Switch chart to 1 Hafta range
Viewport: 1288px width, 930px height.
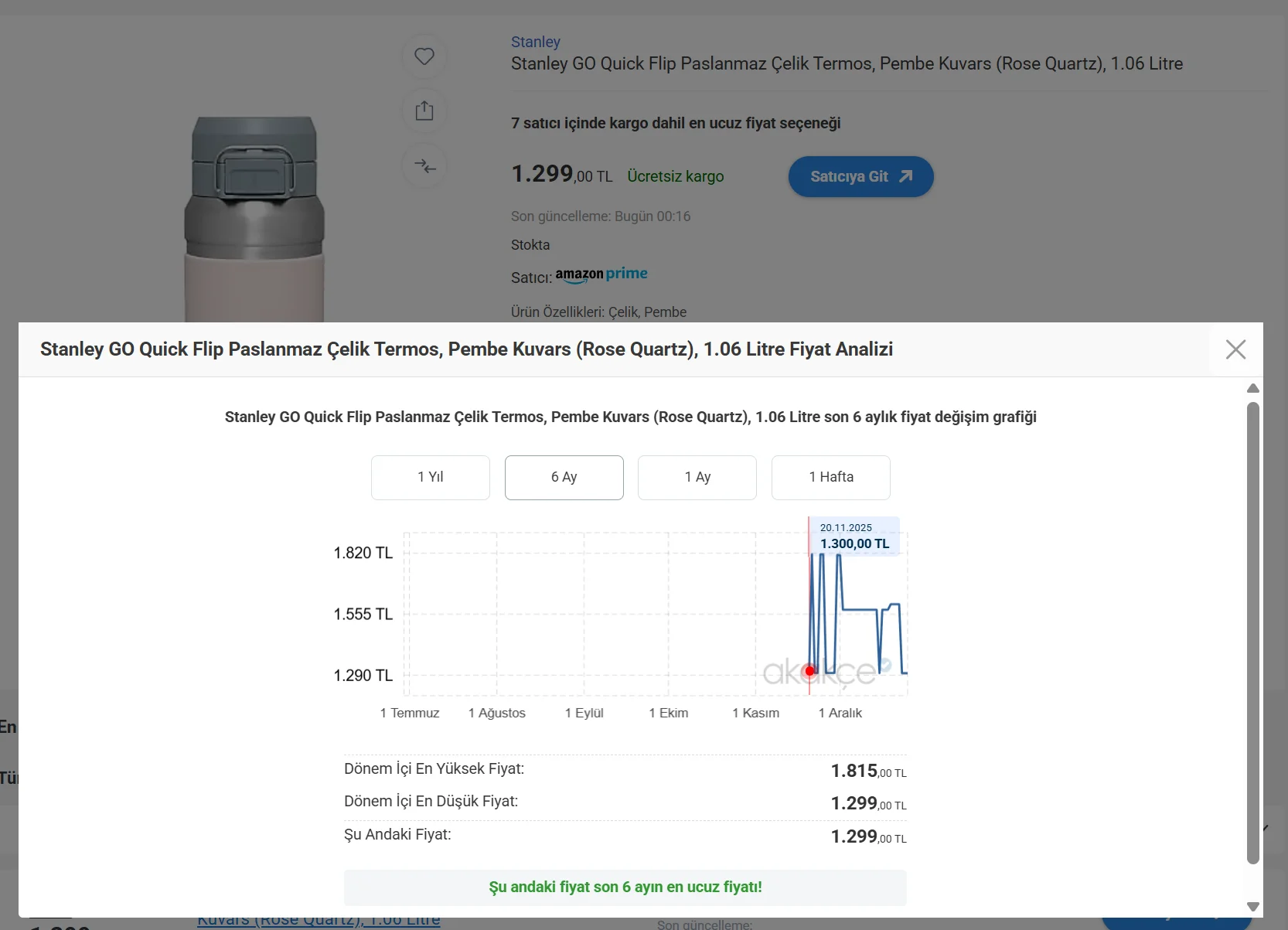pyautogui.click(x=831, y=477)
